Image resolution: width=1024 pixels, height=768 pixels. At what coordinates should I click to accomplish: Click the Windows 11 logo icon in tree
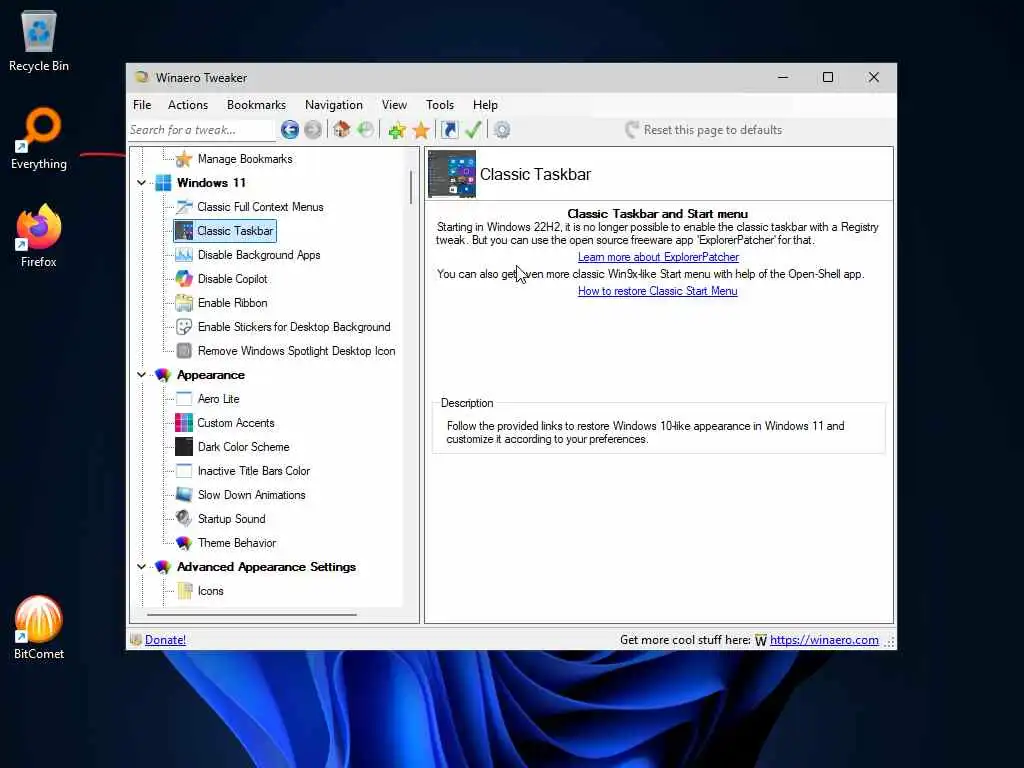coord(163,183)
